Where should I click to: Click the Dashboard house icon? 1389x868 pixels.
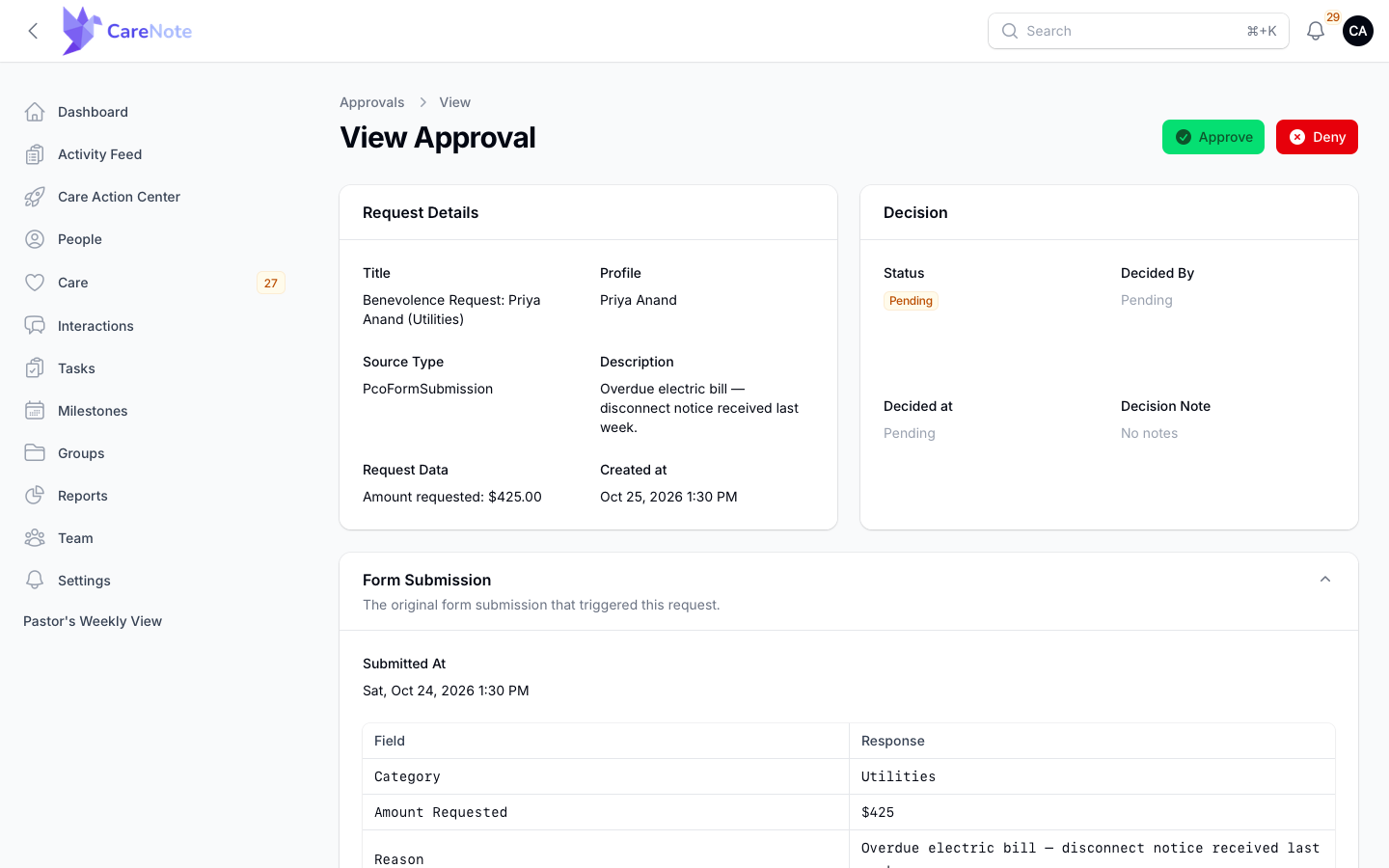[x=35, y=112]
